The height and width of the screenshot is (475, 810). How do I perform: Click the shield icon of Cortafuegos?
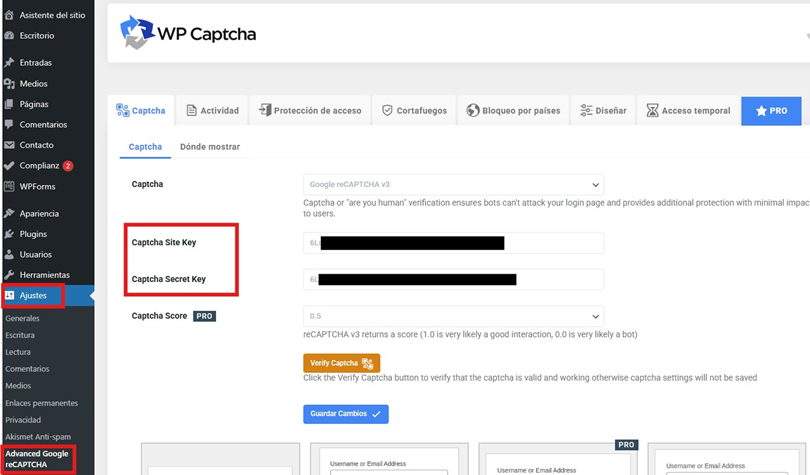tap(387, 110)
